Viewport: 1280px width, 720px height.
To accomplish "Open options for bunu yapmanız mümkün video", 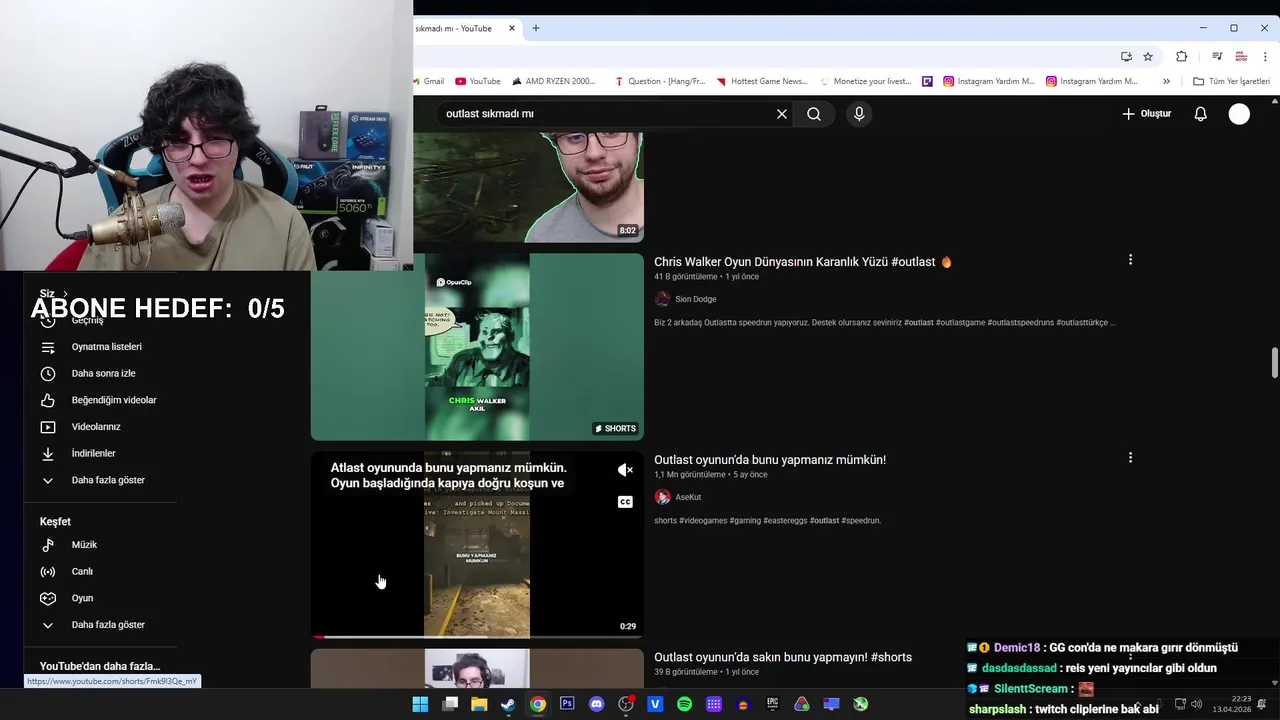I will pos(1130,458).
